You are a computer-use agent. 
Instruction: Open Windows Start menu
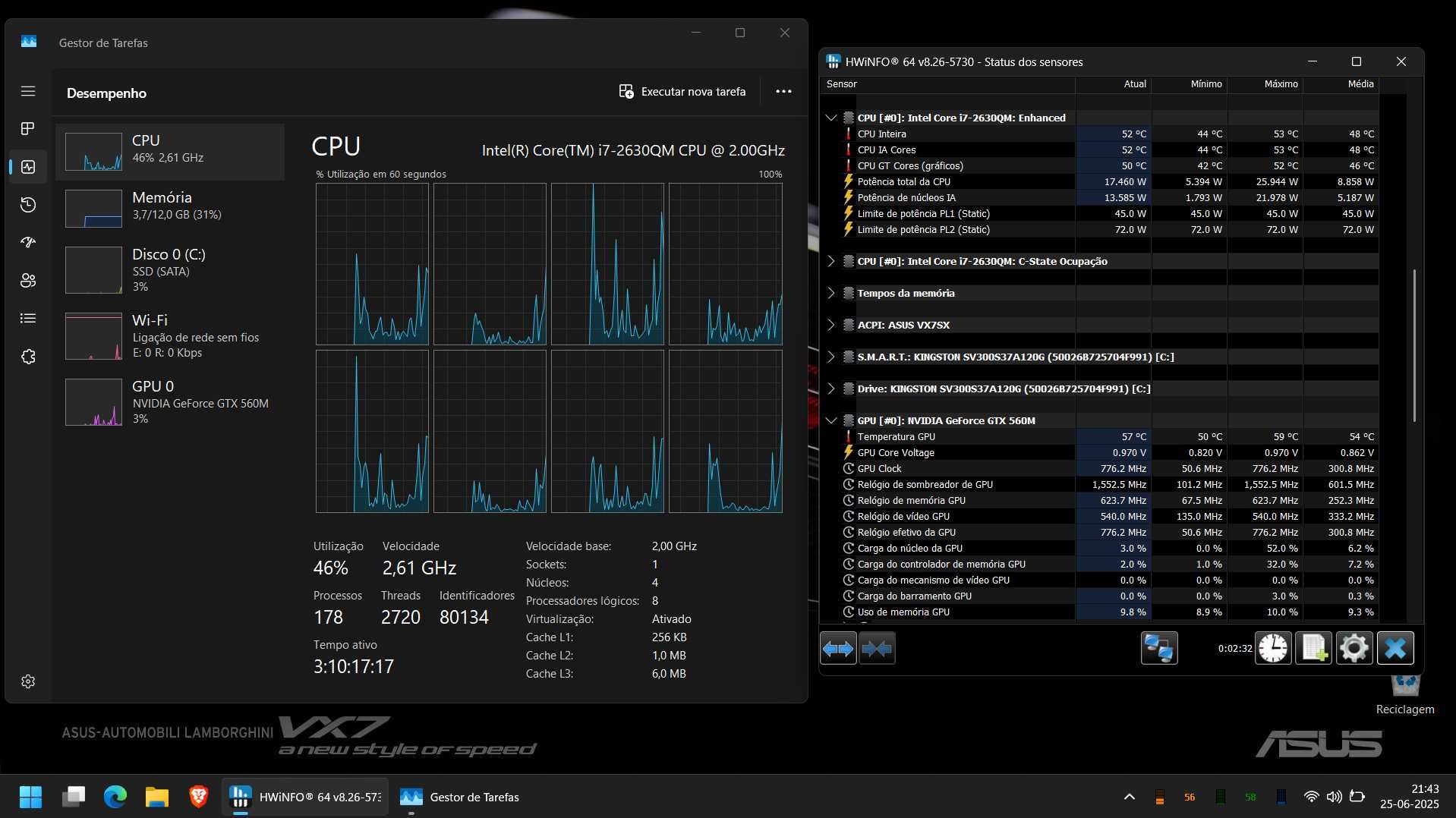coord(30,797)
